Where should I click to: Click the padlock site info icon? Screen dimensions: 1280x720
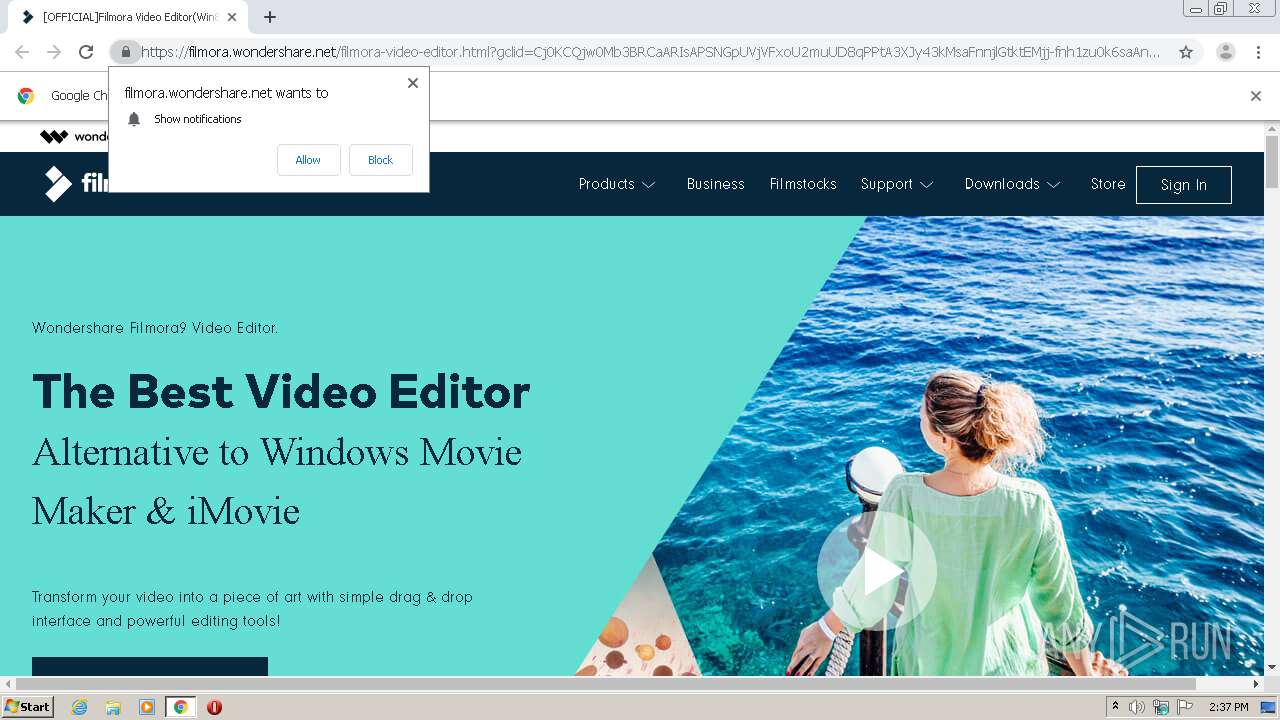(x=125, y=52)
